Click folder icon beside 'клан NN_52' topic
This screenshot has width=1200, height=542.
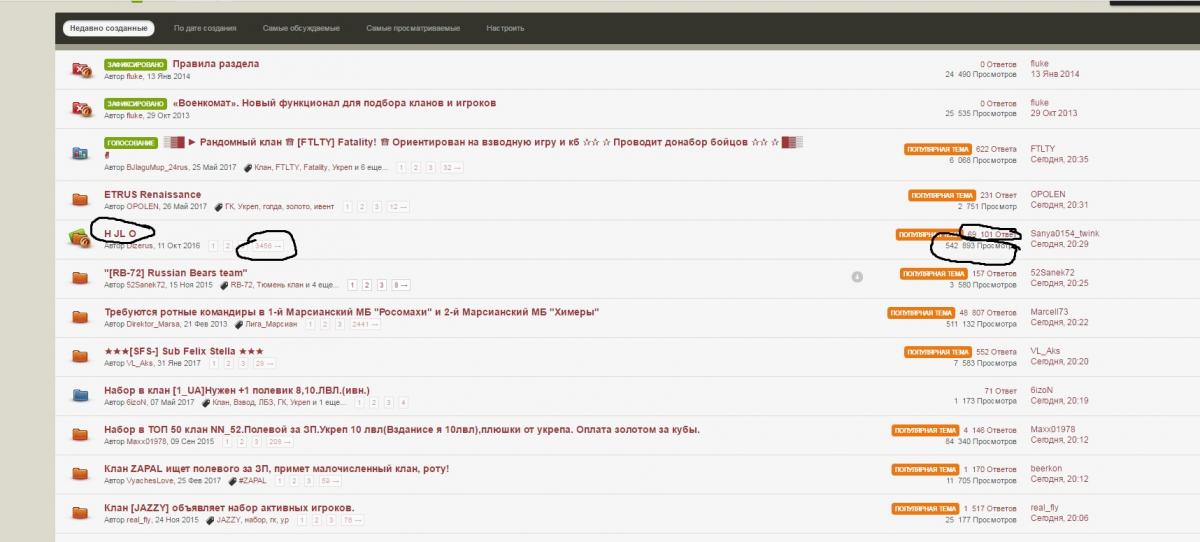81,434
